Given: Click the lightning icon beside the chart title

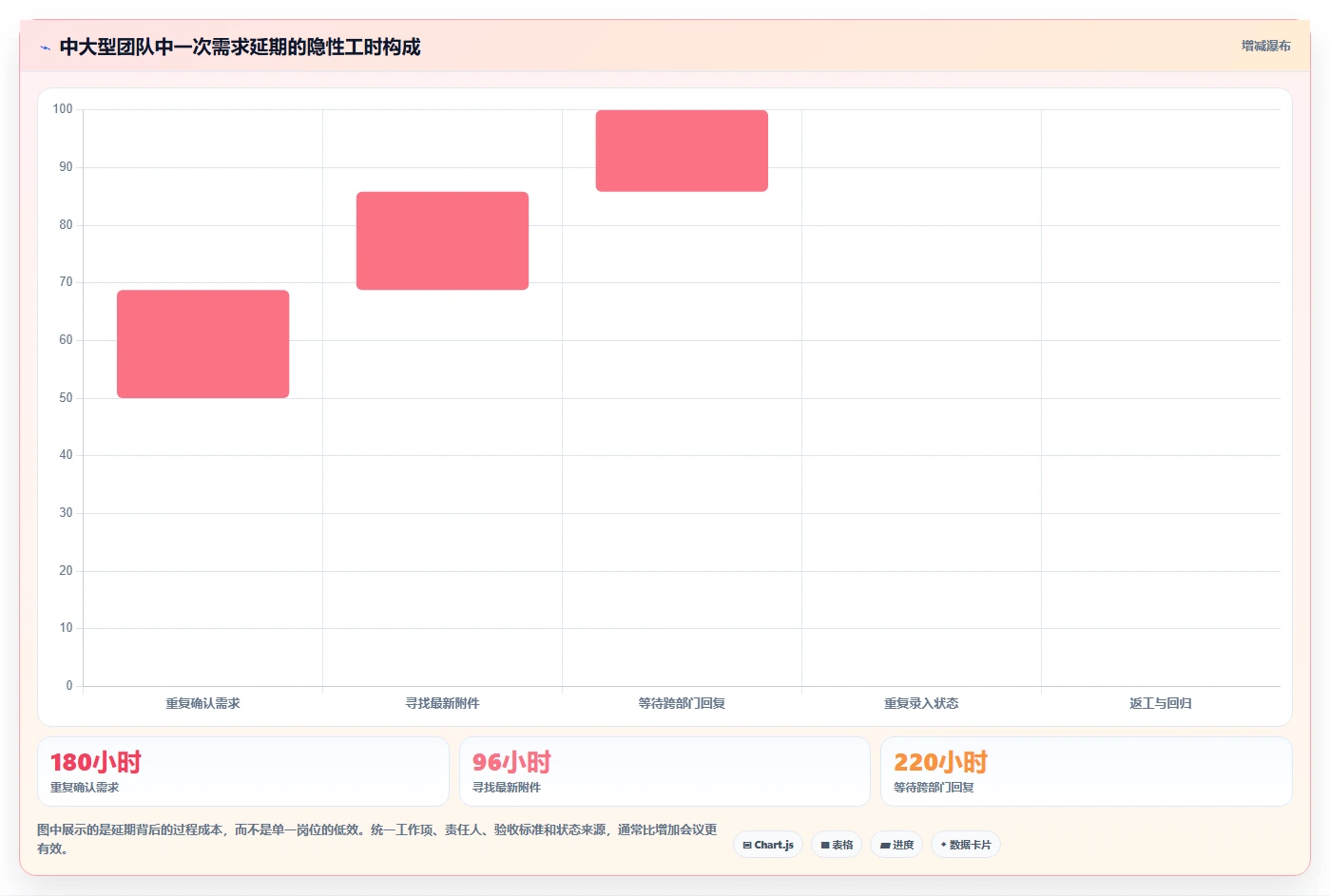Looking at the screenshot, I should (x=45, y=48).
